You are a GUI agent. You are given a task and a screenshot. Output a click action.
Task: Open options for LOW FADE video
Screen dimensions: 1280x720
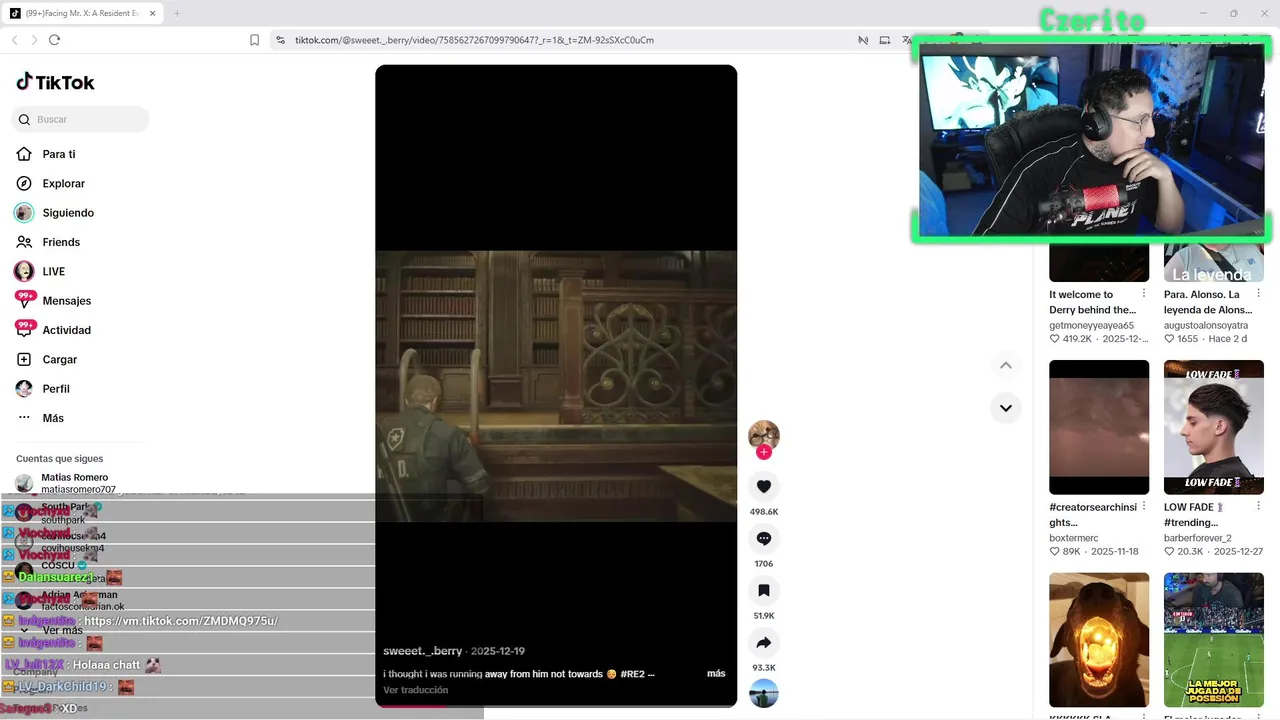(1258, 507)
